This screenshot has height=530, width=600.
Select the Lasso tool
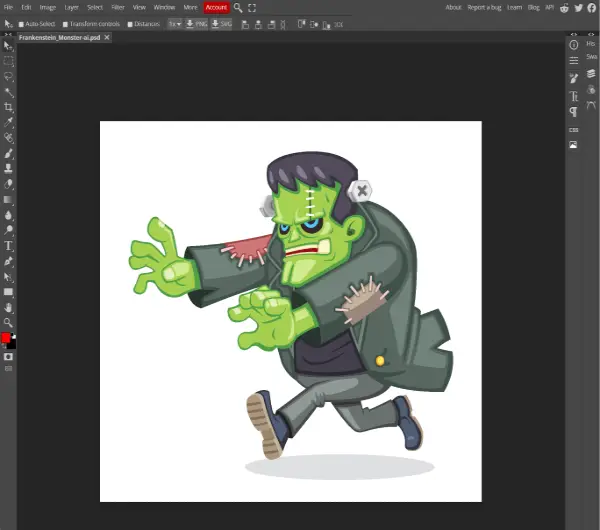(8, 77)
